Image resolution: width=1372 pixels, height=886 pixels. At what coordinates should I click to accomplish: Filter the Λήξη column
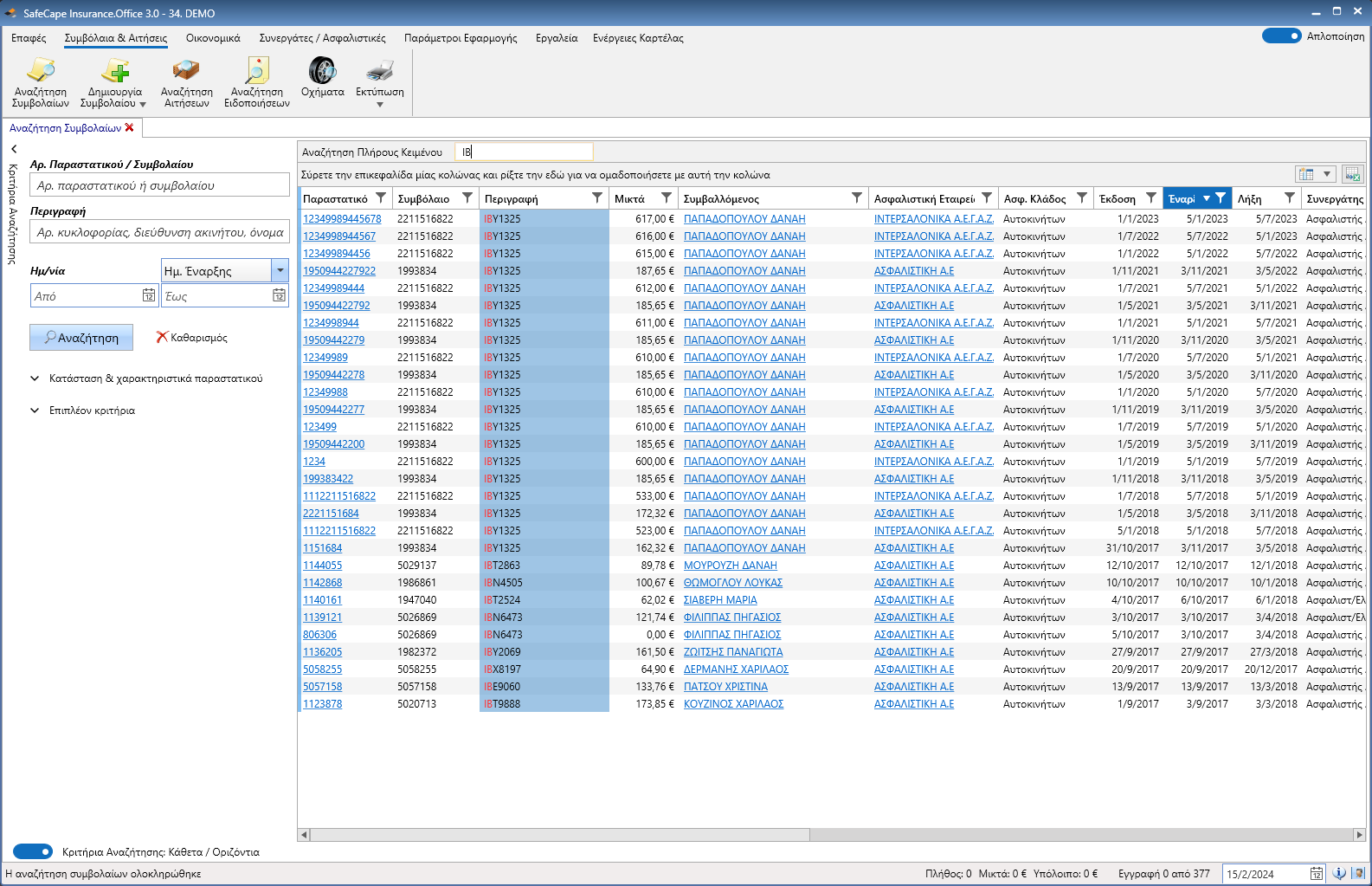click(1290, 198)
